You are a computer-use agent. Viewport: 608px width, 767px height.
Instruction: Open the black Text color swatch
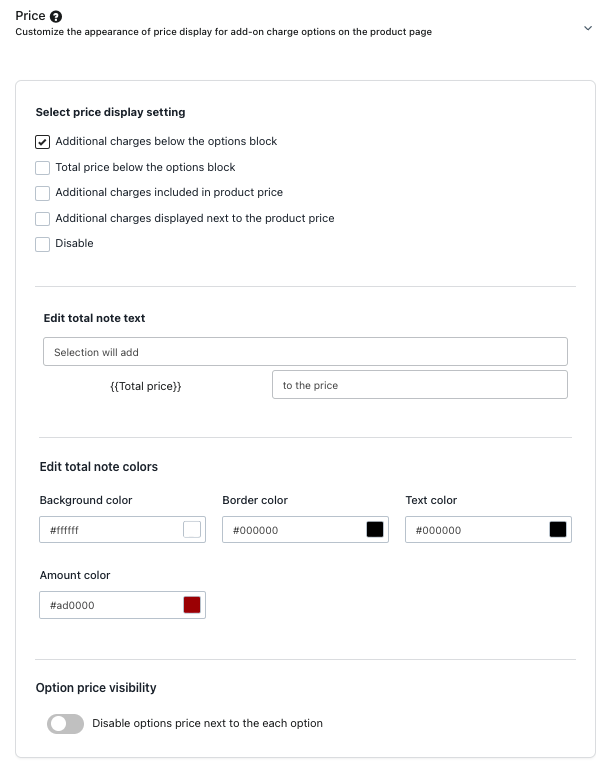point(558,530)
